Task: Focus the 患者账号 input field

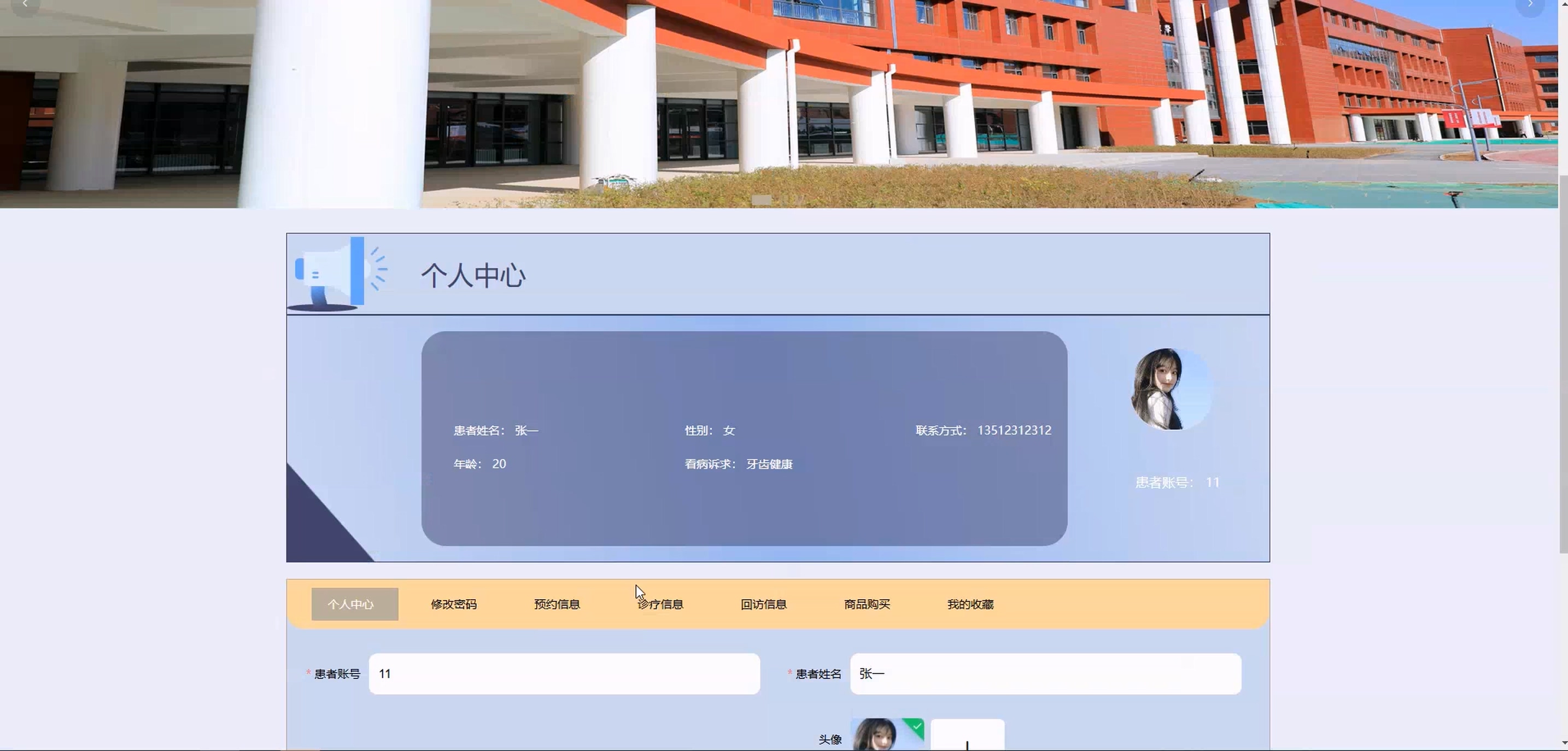Action: pyautogui.click(x=564, y=674)
